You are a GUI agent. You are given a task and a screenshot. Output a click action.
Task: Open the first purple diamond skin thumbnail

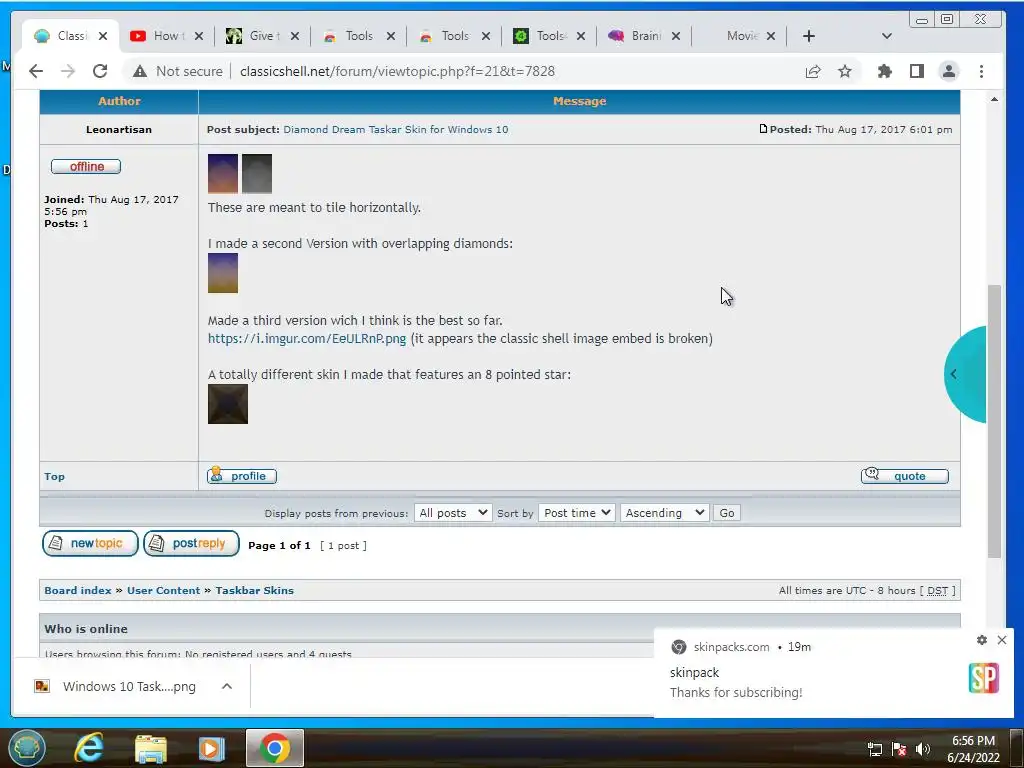click(x=223, y=173)
